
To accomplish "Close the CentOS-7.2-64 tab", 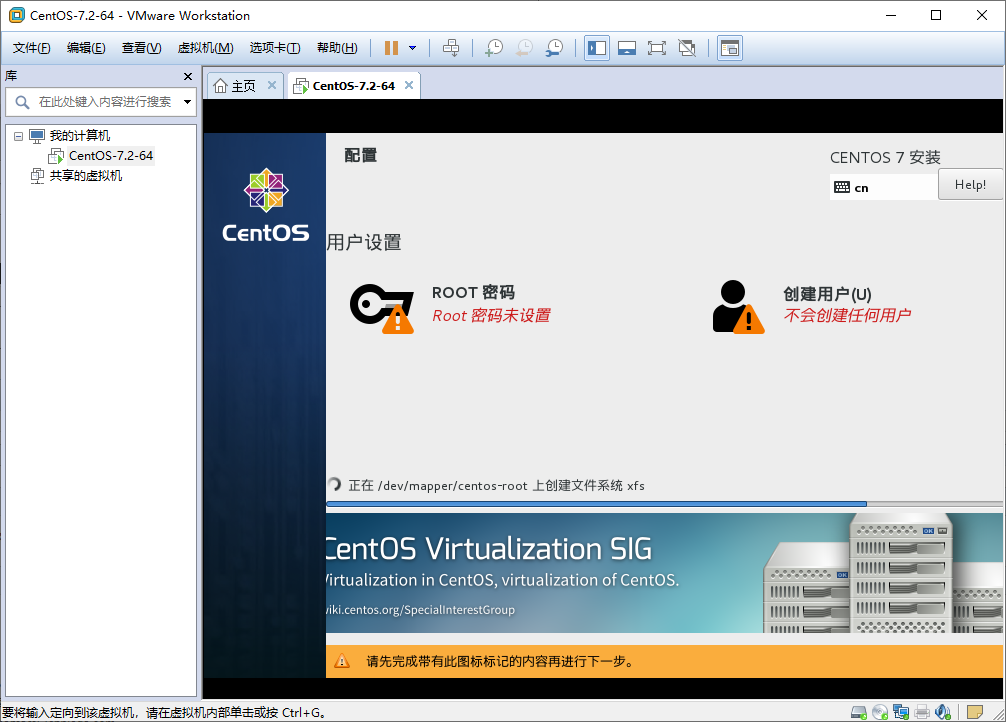I will tap(409, 85).
